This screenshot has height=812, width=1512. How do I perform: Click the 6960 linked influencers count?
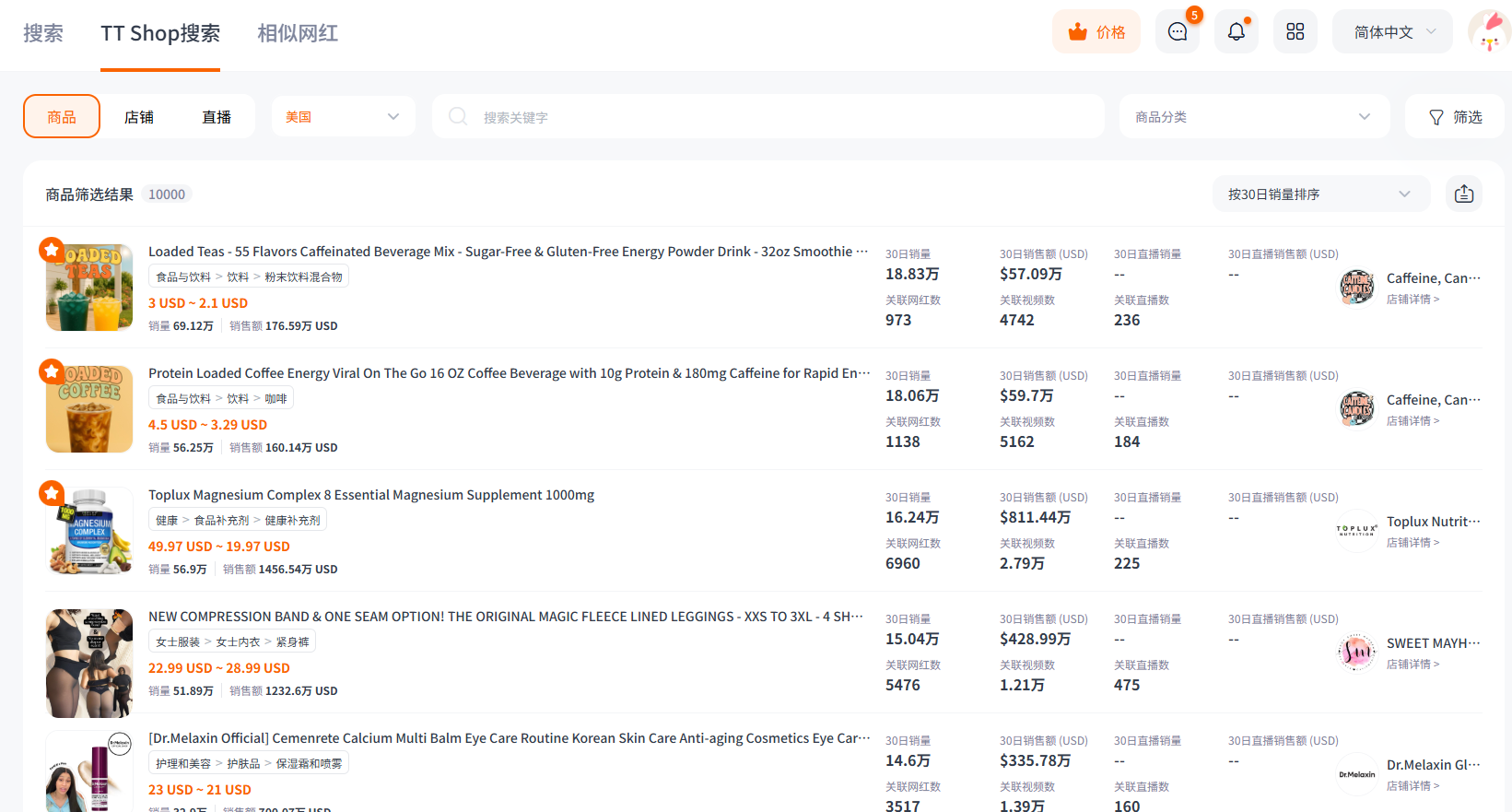click(x=903, y=563)
